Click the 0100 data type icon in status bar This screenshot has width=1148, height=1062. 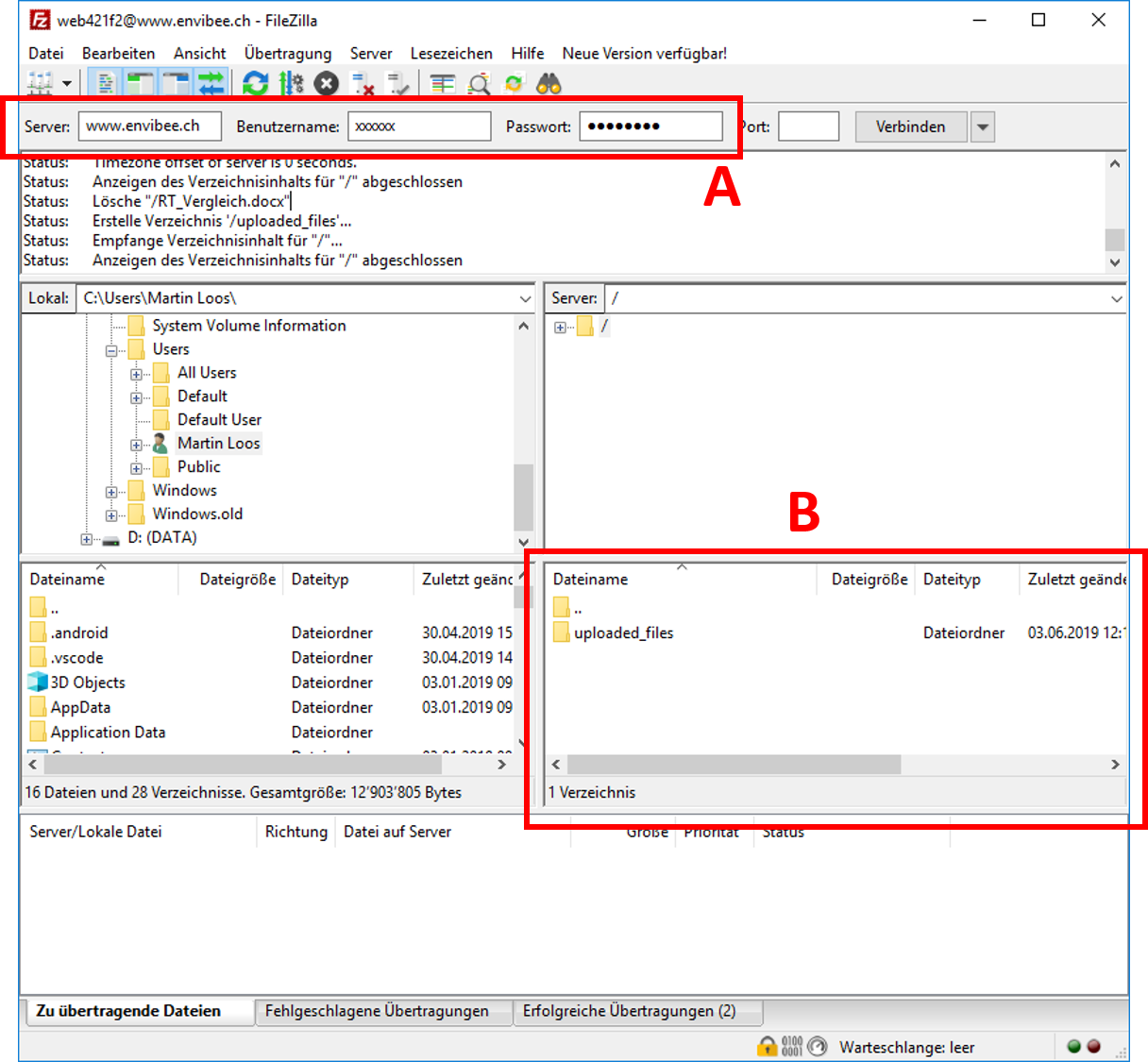792,1046
